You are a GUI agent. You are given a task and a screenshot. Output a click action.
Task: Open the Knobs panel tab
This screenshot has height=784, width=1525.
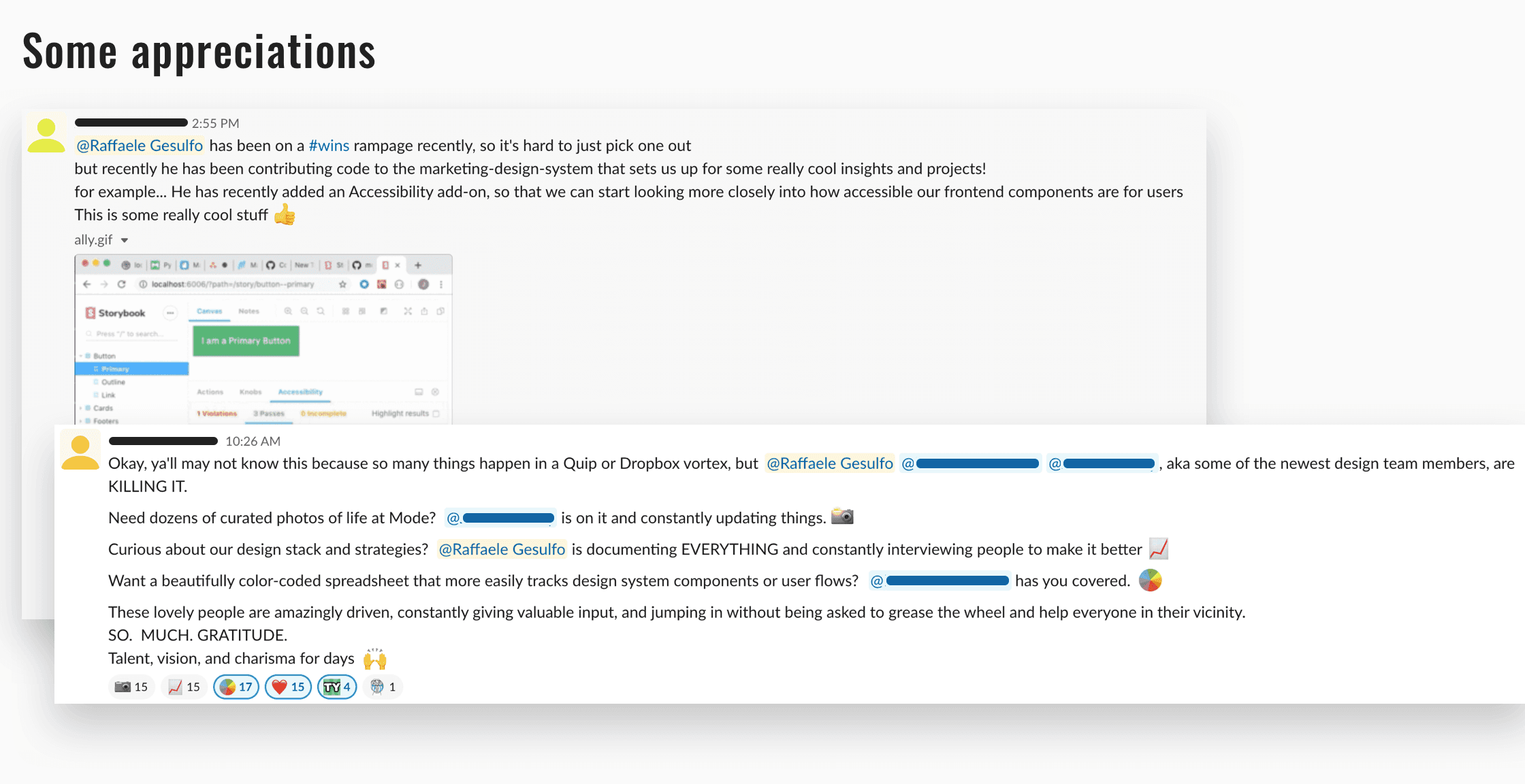pyautogui.click(x=251, y=392)
